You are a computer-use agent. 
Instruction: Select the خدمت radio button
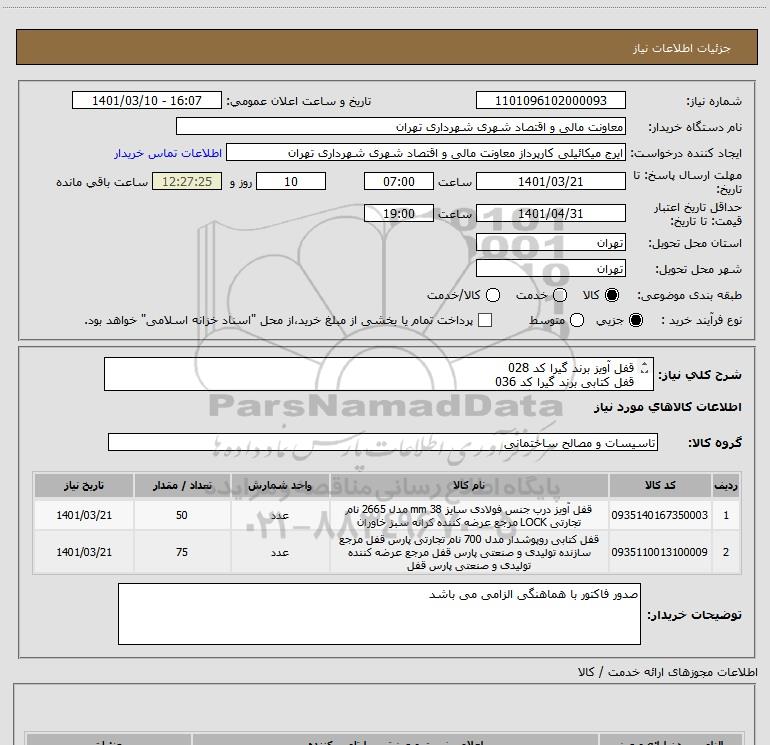[x=560, y=295]
